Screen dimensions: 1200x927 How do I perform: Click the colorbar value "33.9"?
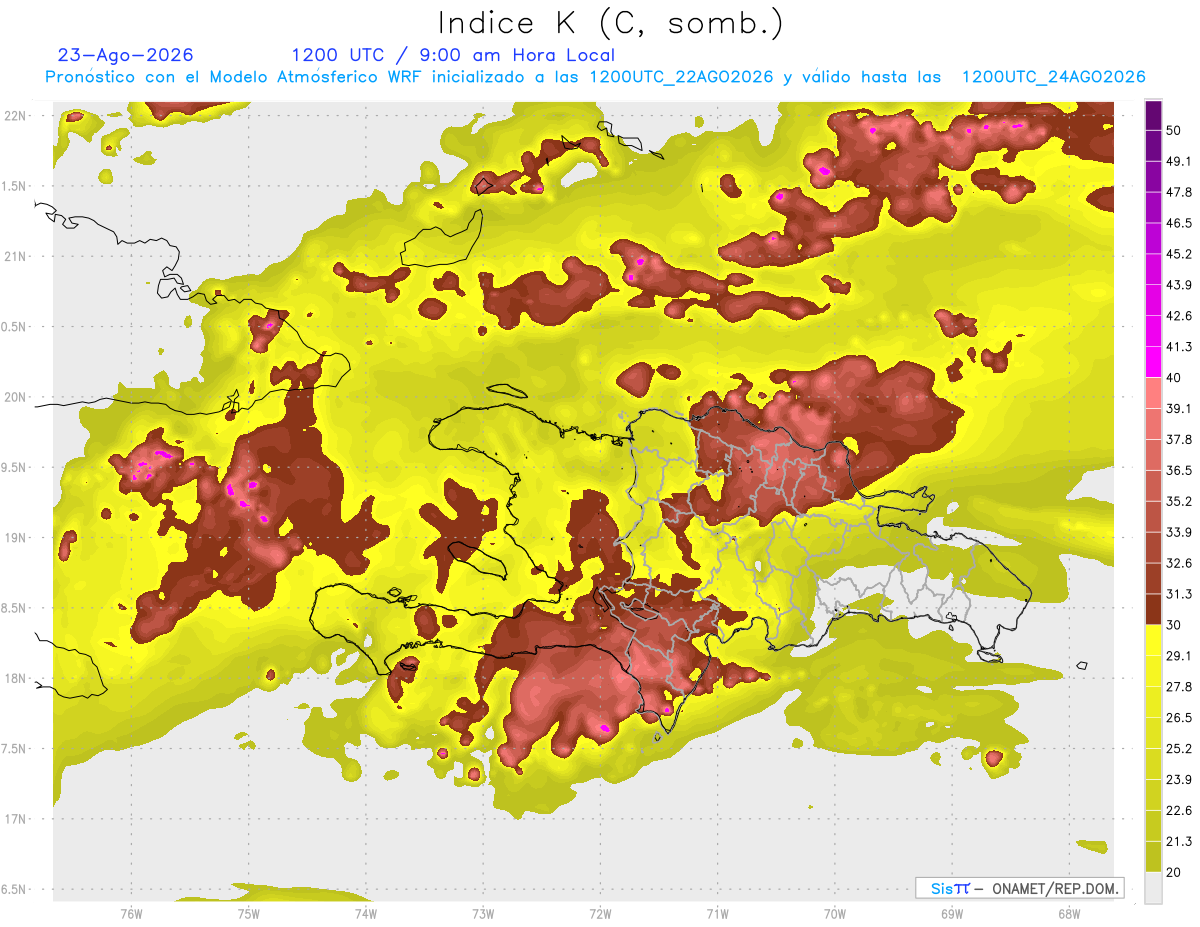point(1179,532)
